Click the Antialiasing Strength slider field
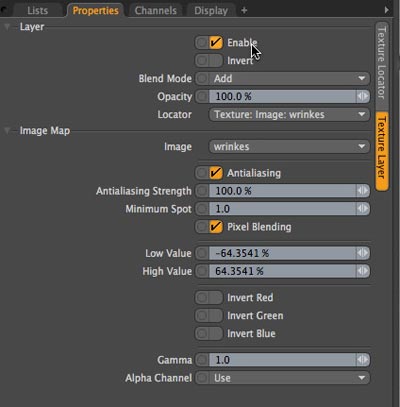Viewport: 400px width, 407px height. (x=282, y=191)
